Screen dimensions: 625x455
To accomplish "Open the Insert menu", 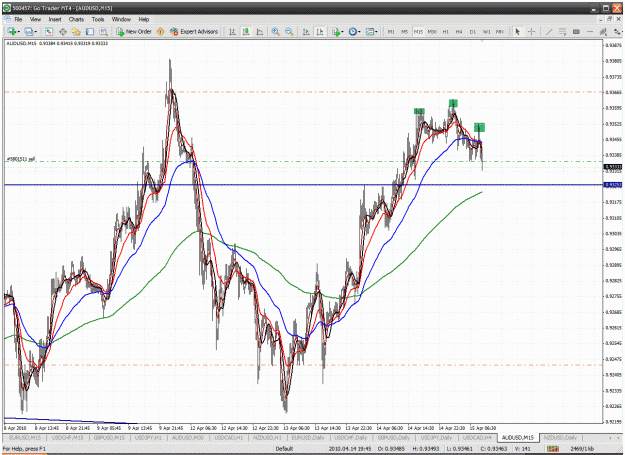I will (x=55, y=19).
